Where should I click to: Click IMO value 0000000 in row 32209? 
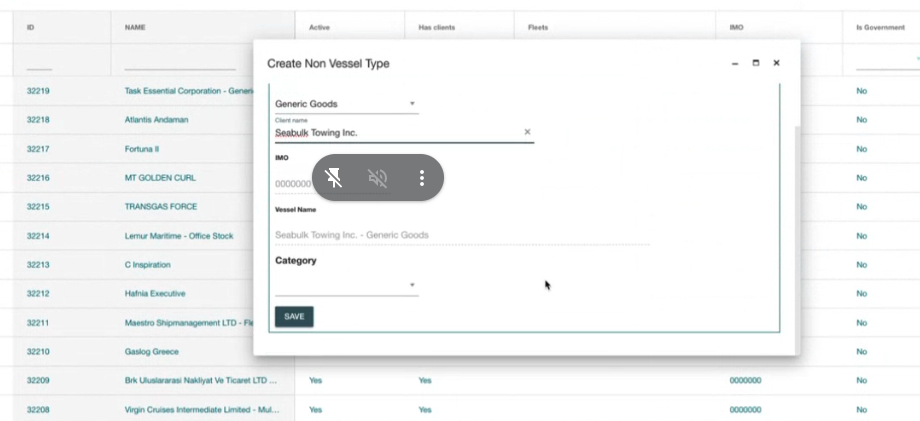[745, 380]
